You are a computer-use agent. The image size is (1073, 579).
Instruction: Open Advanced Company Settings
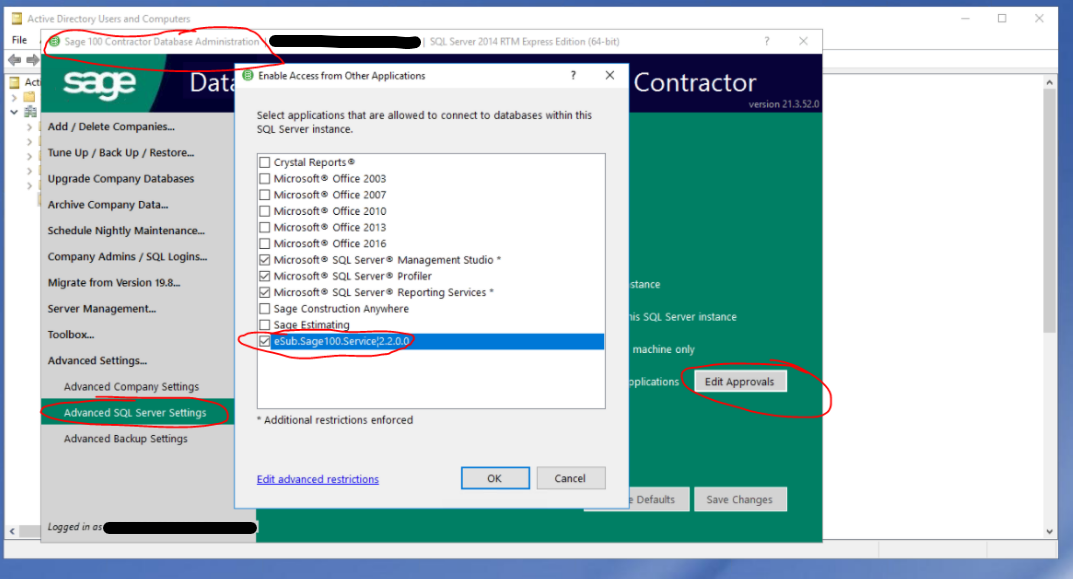pyautogui.click(x=131, y=387)
